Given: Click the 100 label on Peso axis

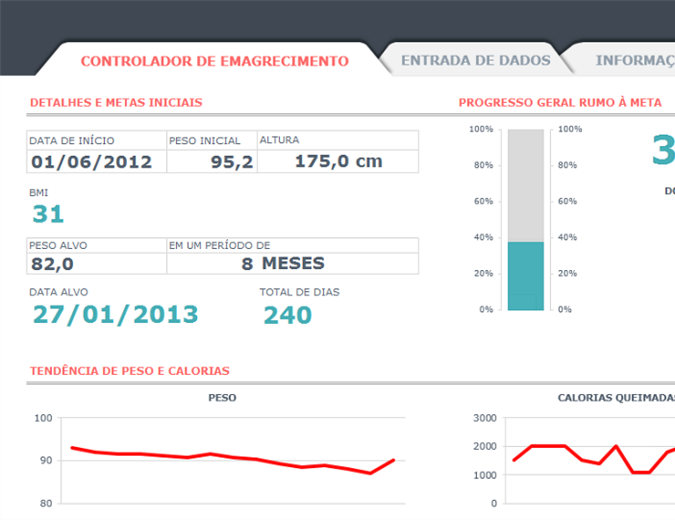Looking at the screenshot, I should point(43,418).
